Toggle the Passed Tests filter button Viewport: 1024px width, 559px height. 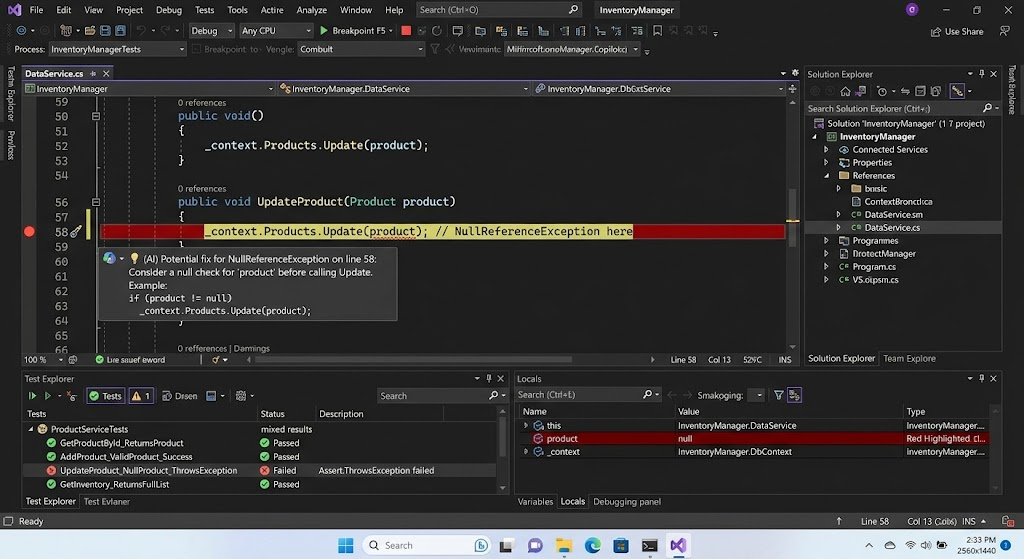(106, 396)
